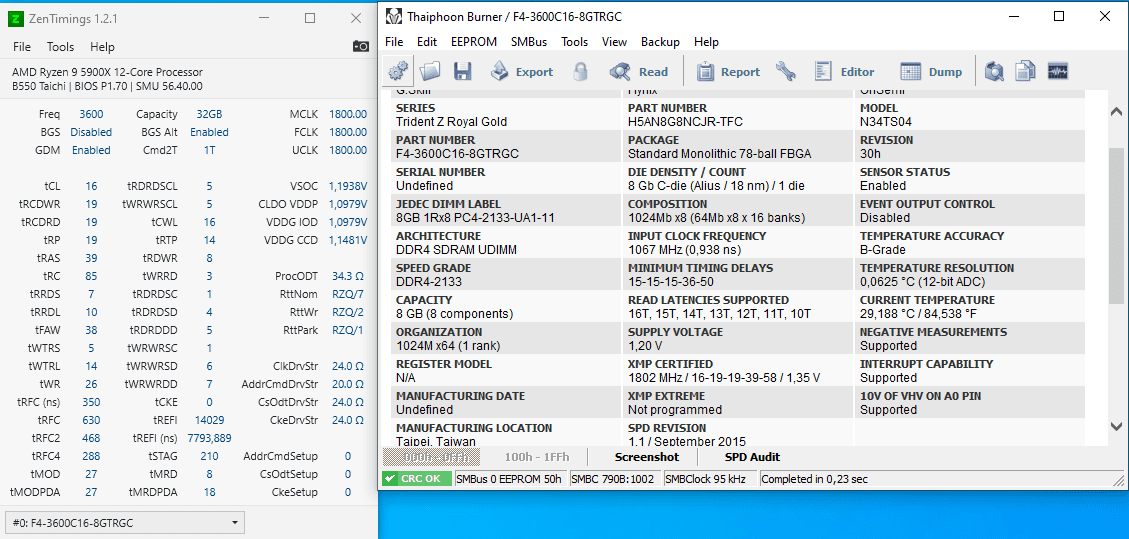
Task: Click the Read SPD toolbar button
Action: 639,71
